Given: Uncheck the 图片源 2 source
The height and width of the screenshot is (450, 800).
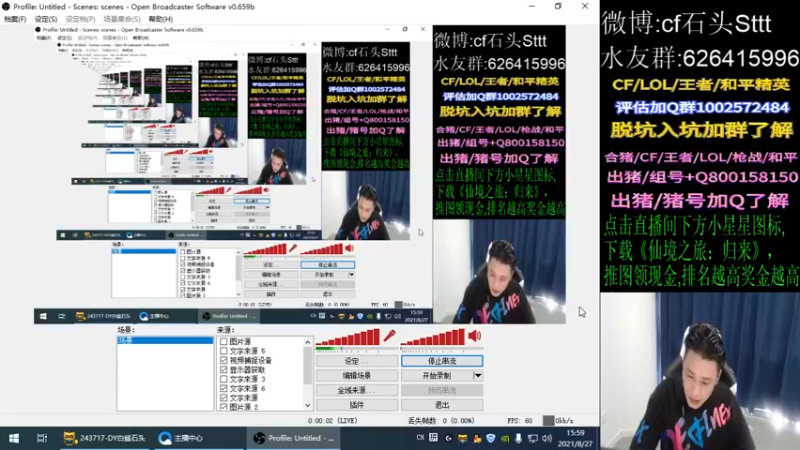Looking at the screenshot, I should [223, 407].
